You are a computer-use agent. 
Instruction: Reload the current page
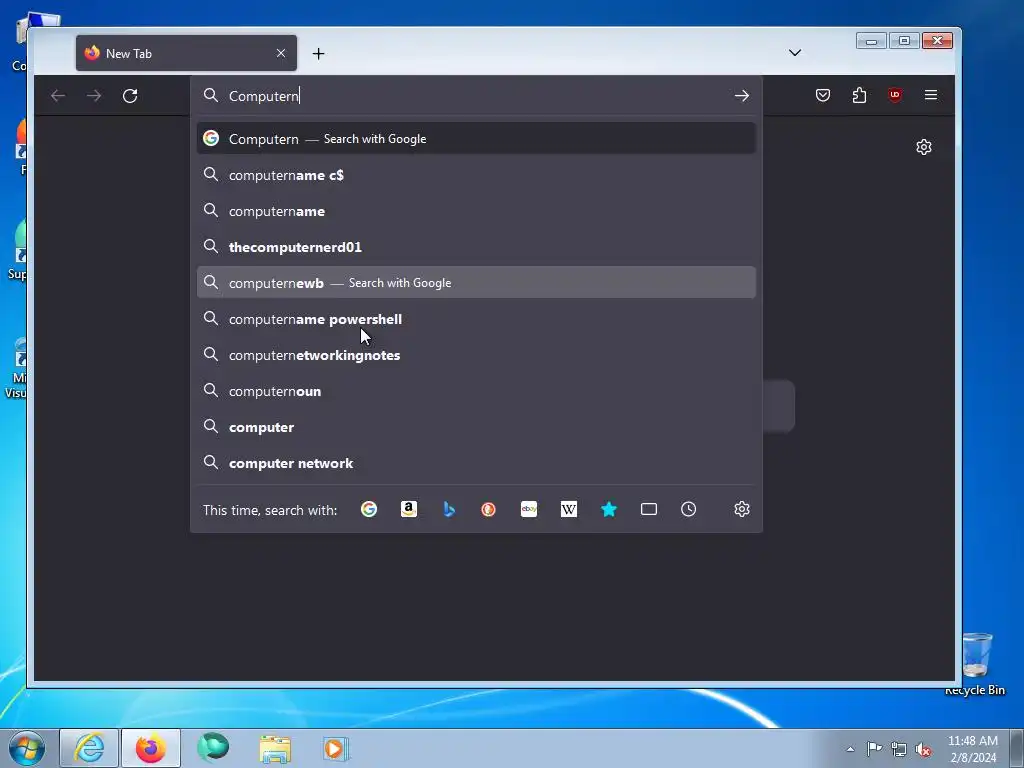[130, 96]
